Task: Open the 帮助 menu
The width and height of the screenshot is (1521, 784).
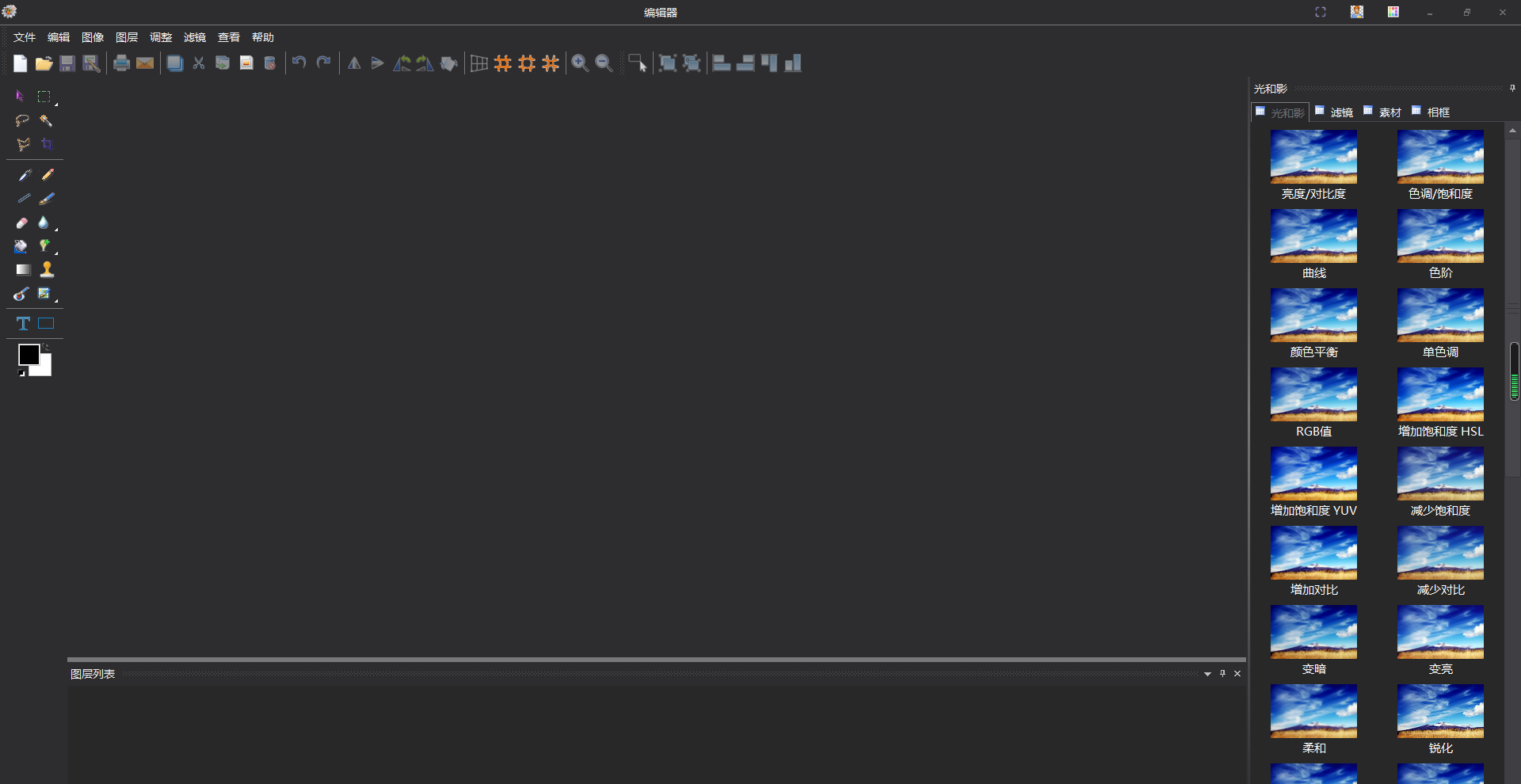Action: point(263,37)
